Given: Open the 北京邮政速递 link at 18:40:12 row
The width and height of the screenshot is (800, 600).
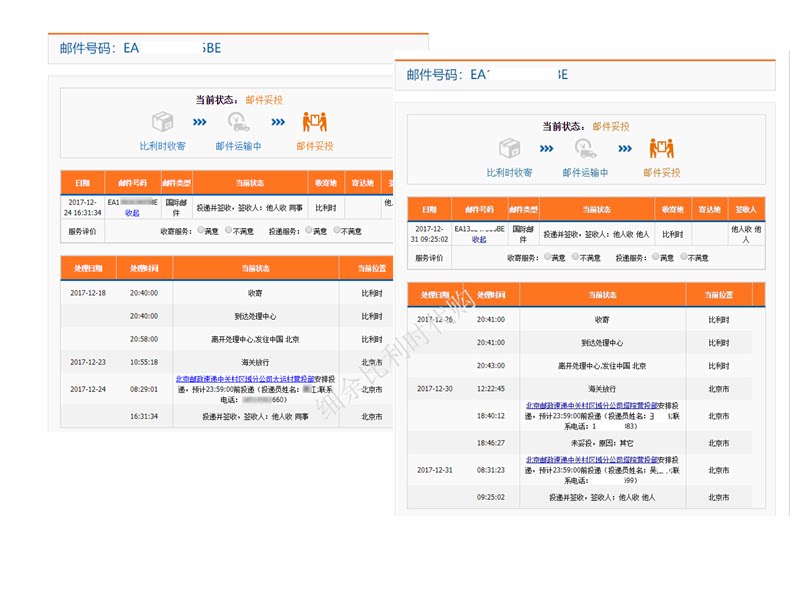Looking at the screenshot, I should [x=592, y=406].
